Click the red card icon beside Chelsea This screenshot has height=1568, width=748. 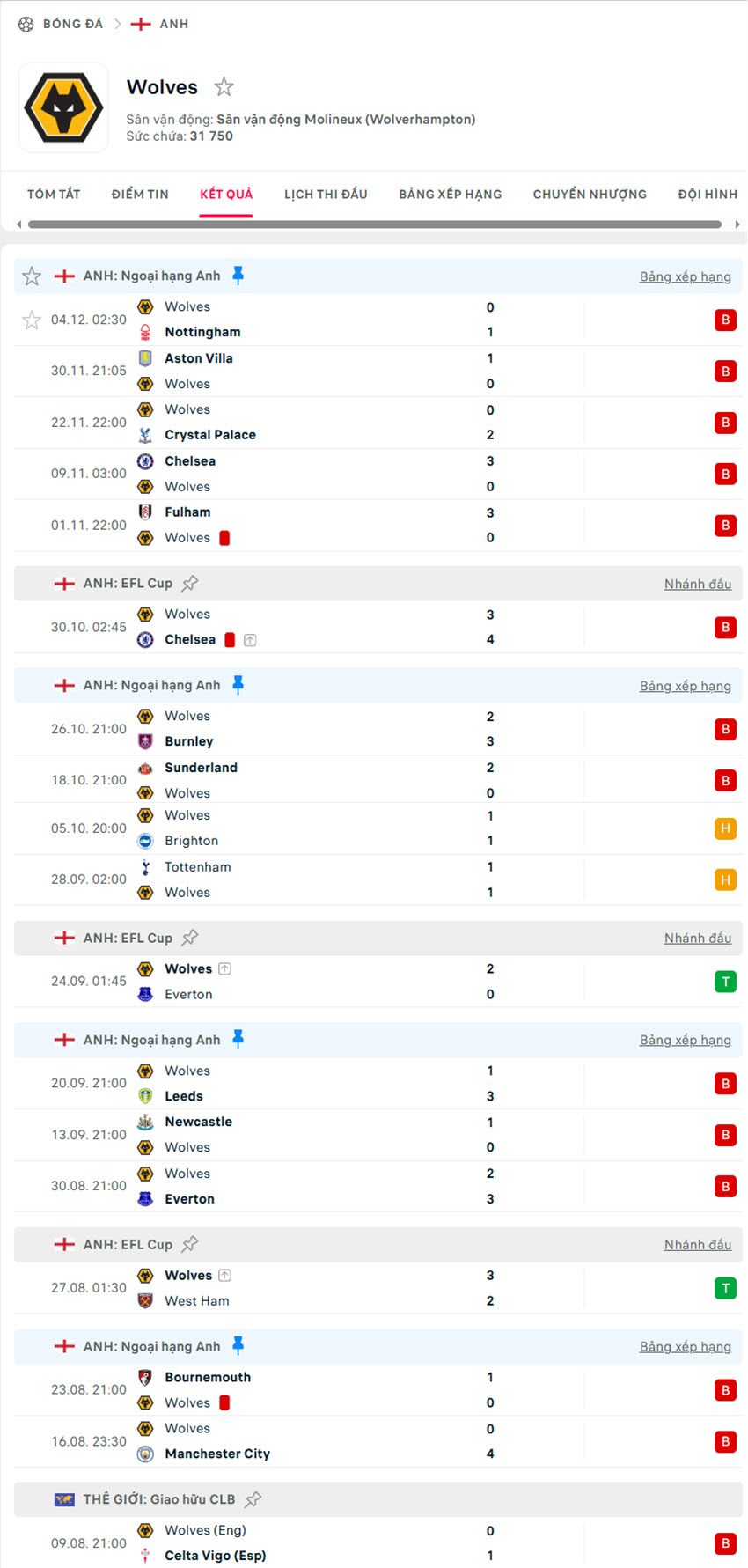click(x=229, y=639)
